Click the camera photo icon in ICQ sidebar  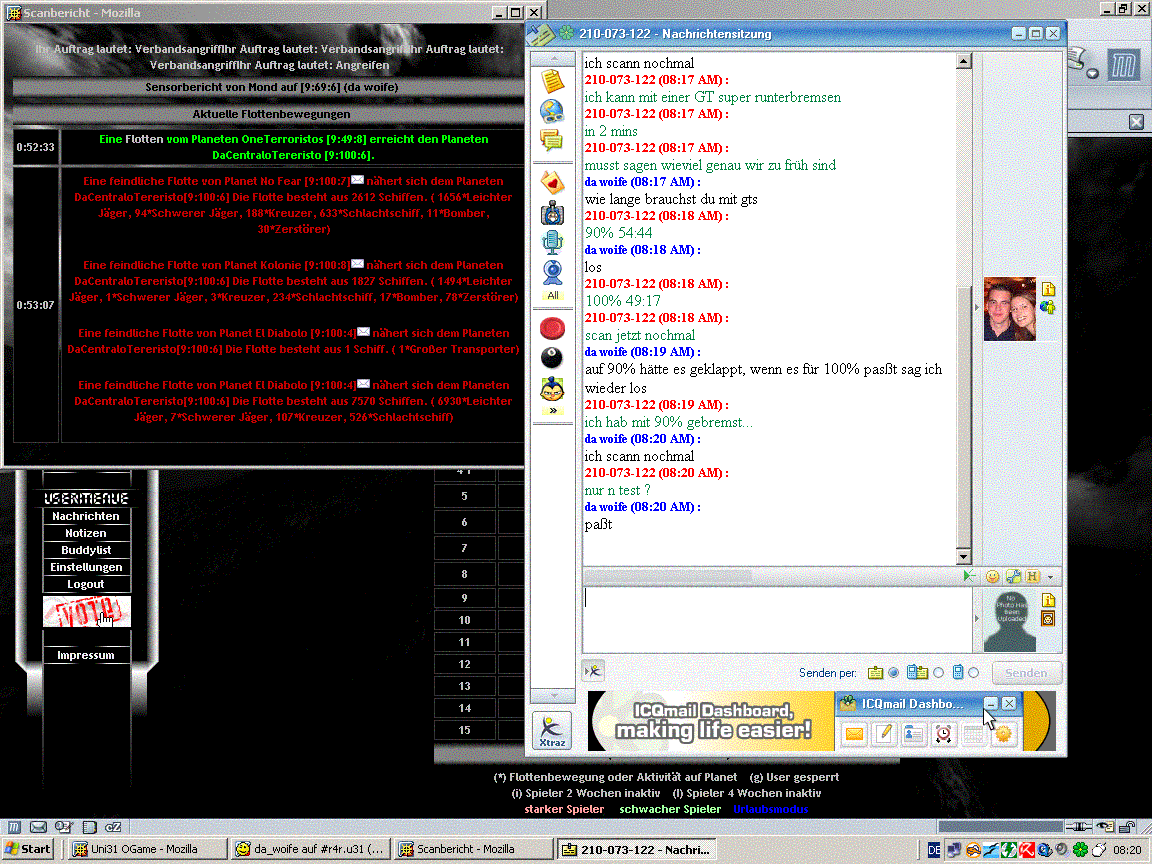pos(552,212)
